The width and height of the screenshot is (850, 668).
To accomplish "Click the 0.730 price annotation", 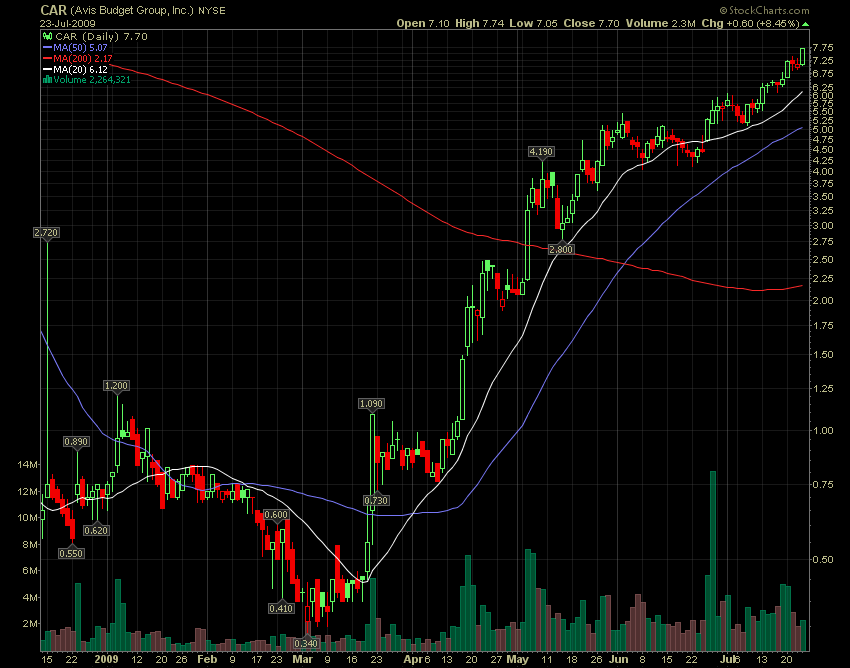I will coord(376,500).
